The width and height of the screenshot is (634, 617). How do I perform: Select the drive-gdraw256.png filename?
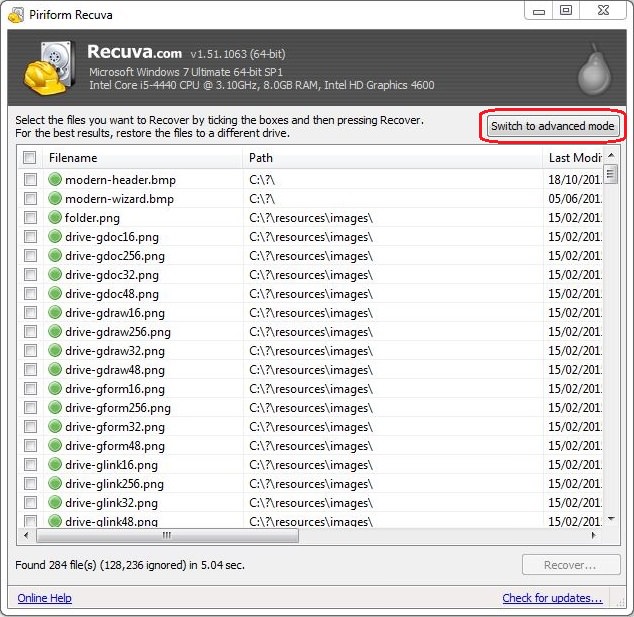tap(118, 332)
